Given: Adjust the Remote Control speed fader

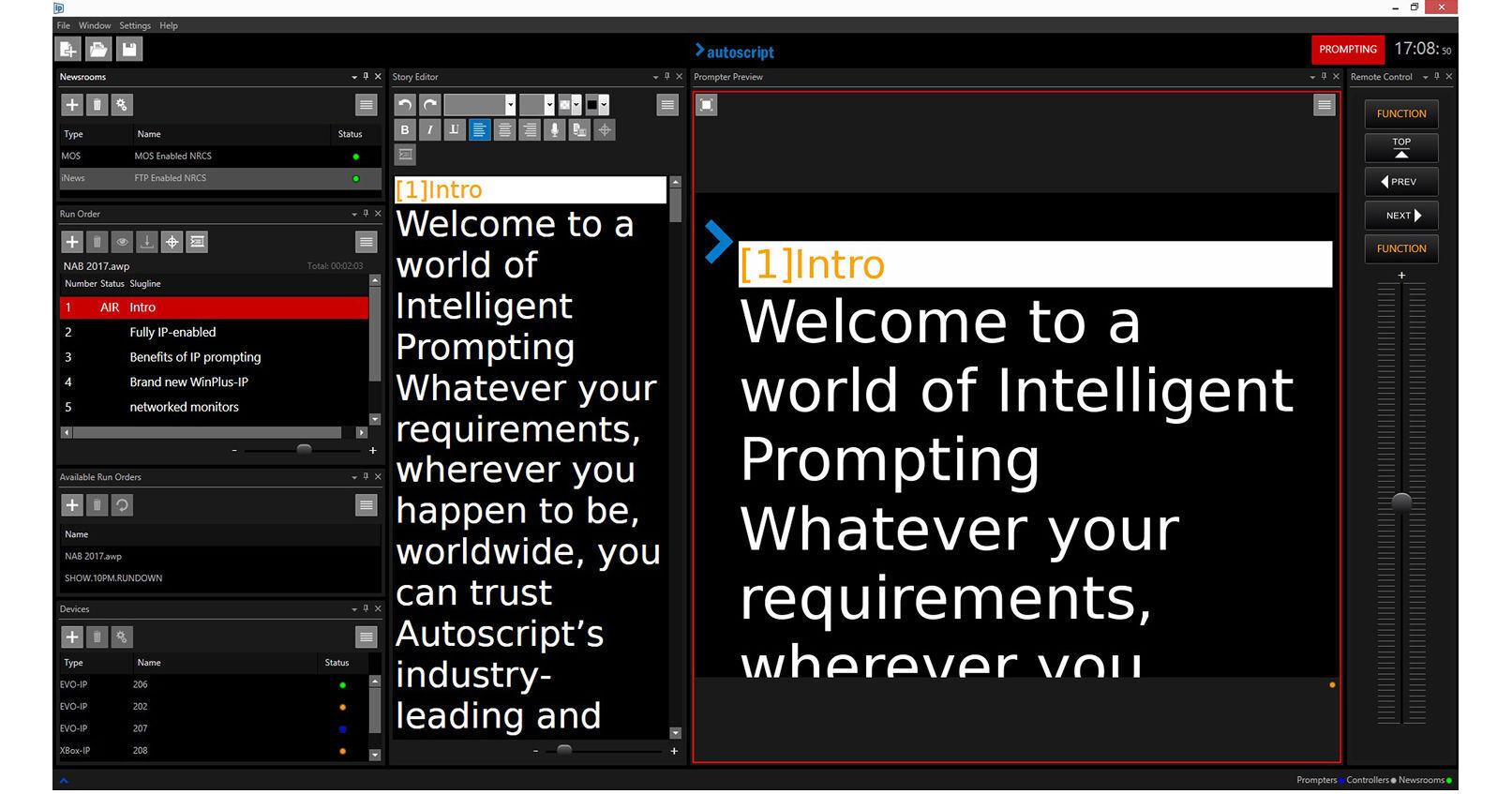Looking at the screenshot, I should tap(1401, 502).
